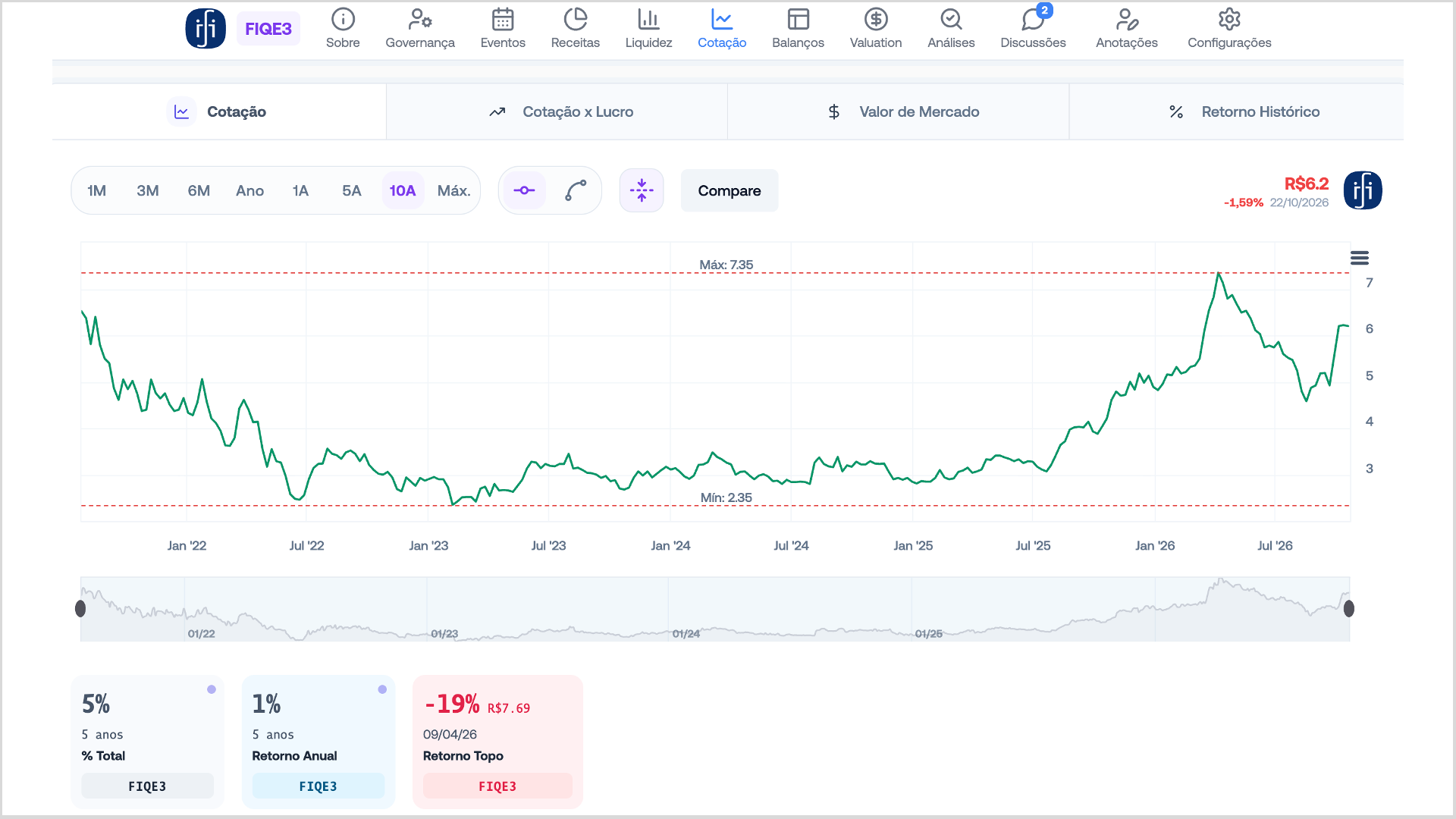Open the chart hamburger export menu
Image resolution: width=1456 pixels, height=819 pixels.
point(1360,258)
